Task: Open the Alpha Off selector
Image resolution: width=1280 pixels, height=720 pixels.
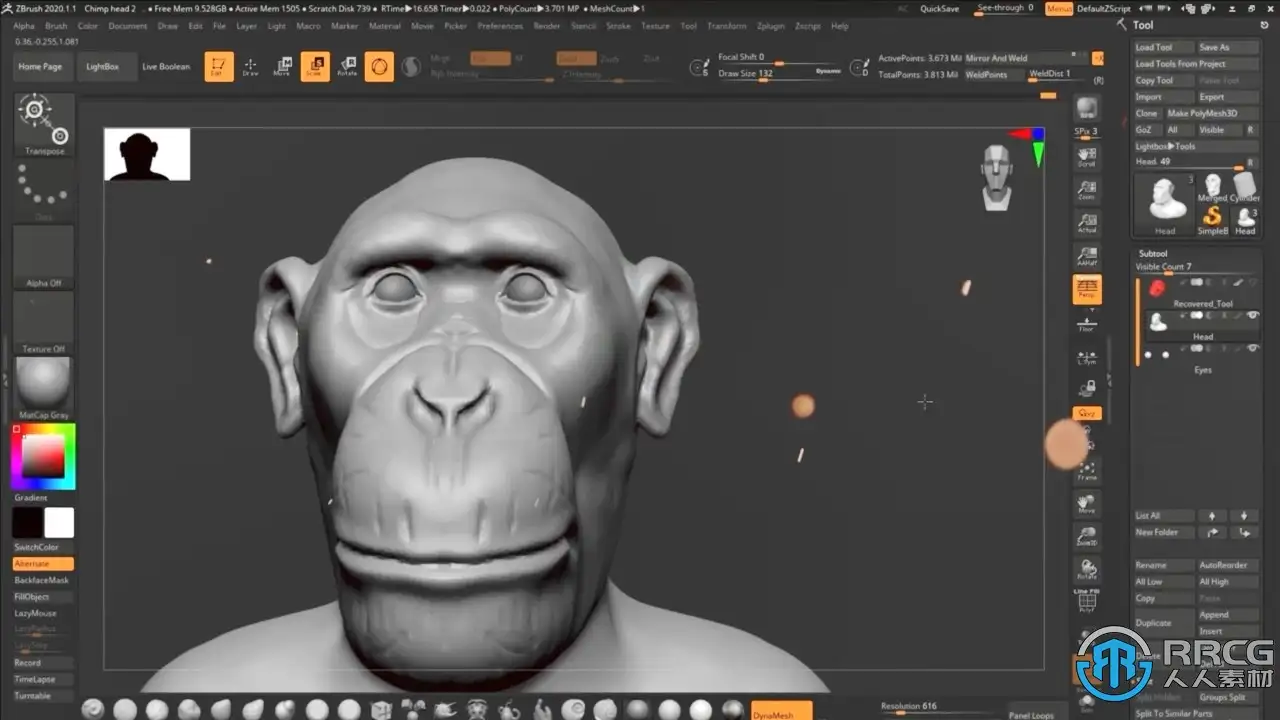Action: (44, 256)
